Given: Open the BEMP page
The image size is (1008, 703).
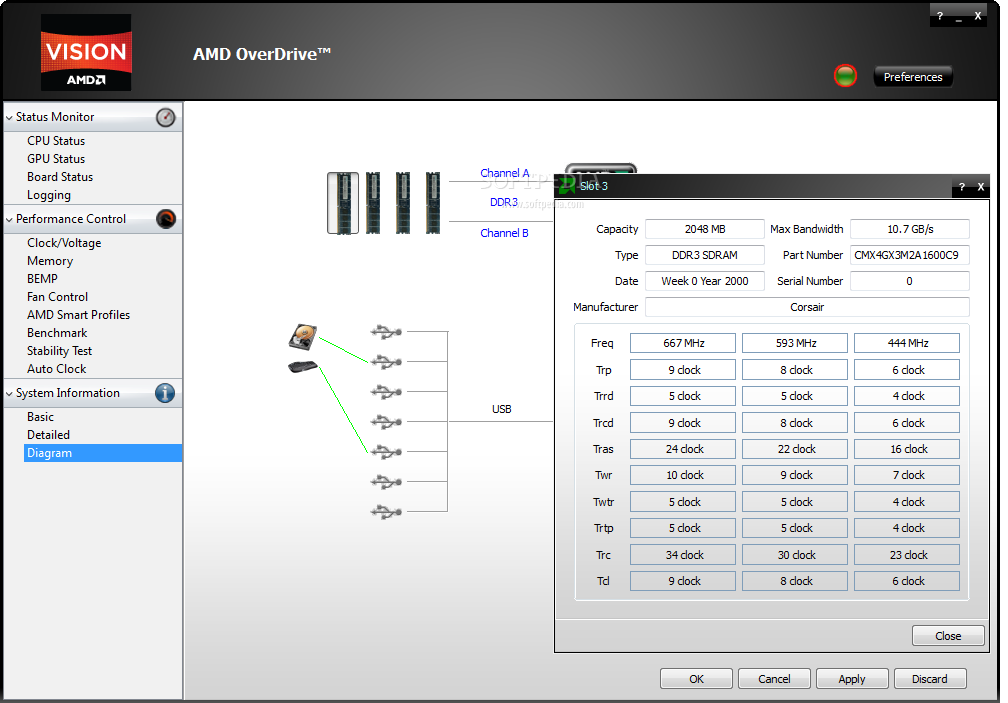Looking at the screenshot, I should (42, 279).
